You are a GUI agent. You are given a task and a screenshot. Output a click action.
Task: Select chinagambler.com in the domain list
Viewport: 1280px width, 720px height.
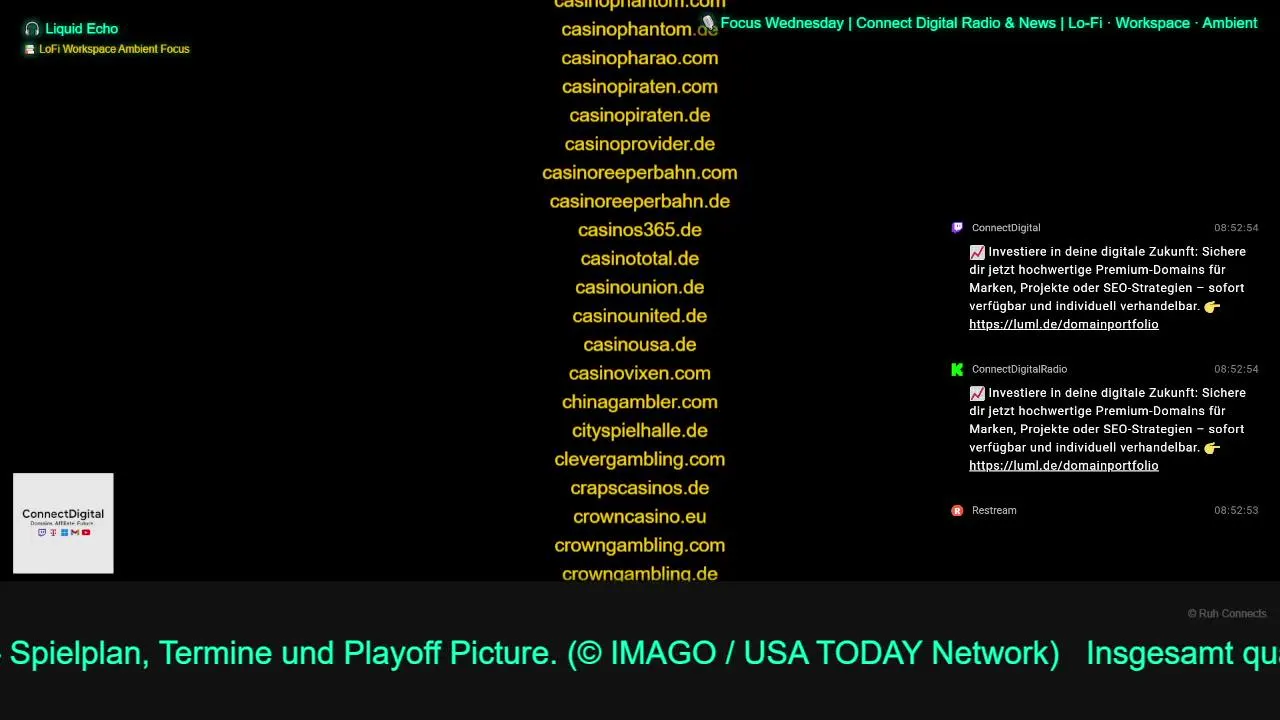[x=640, y=402]
